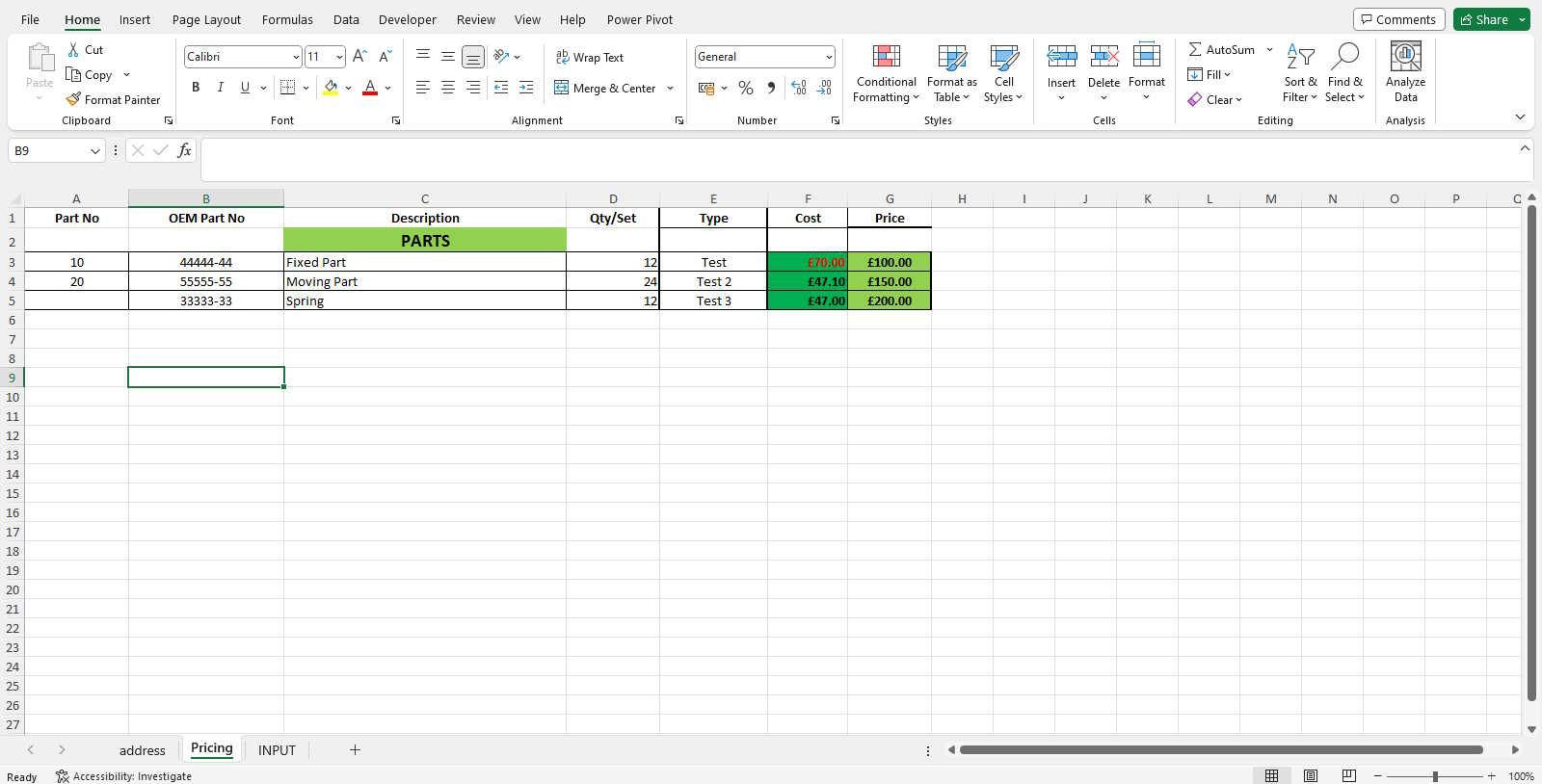Image resolution: width=1542 pixels, height=784 pixels.
Task: Open the Comments pane
Action: 1398,19
